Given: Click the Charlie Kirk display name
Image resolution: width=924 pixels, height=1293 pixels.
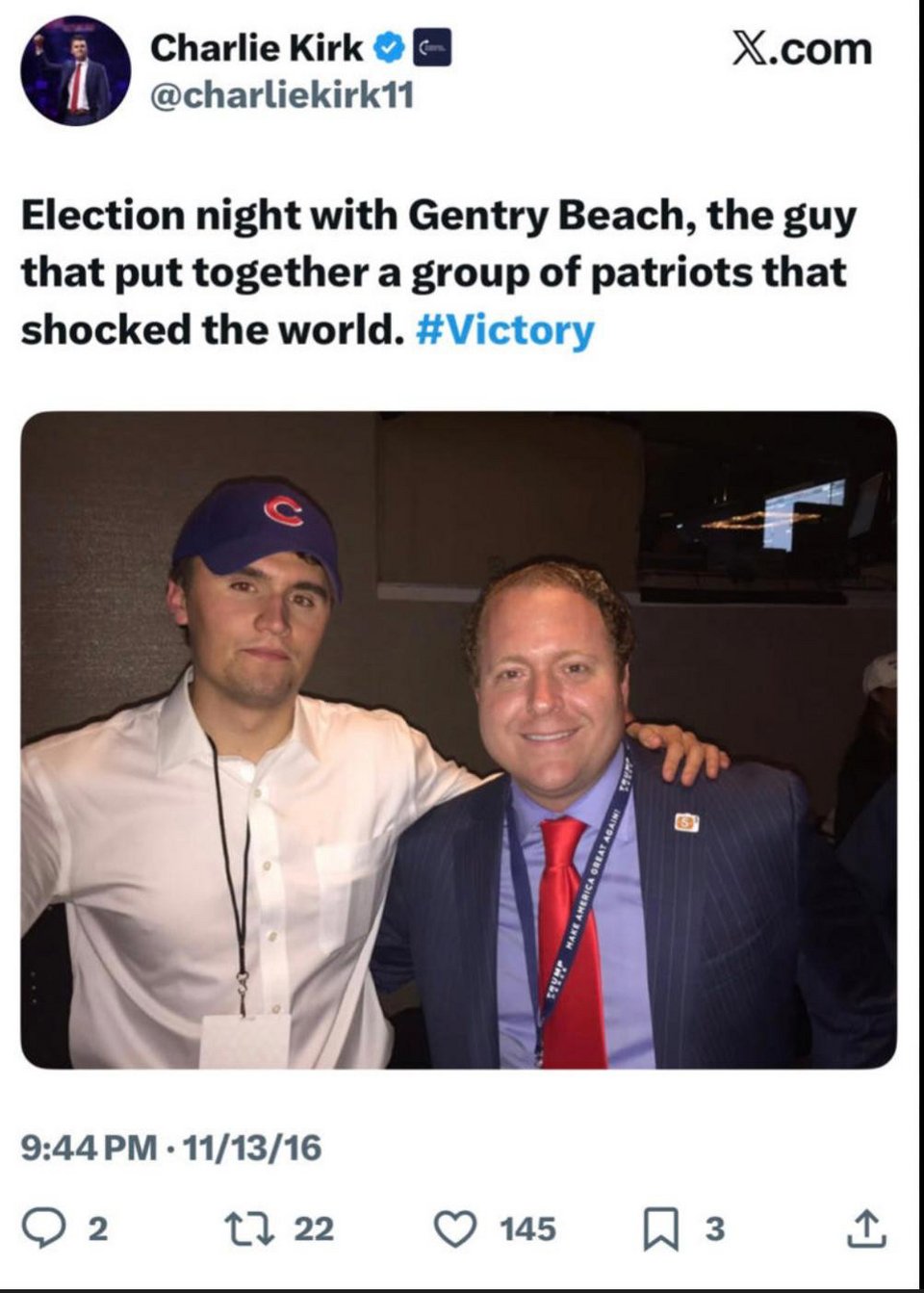Looking at the screenshot, I should click(x=256, y=47).
